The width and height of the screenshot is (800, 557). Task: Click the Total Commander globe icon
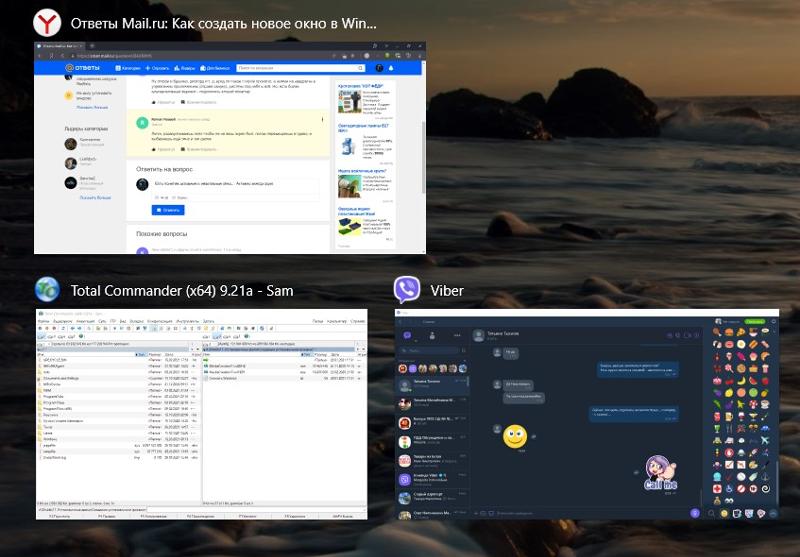[x=47, y=290]
